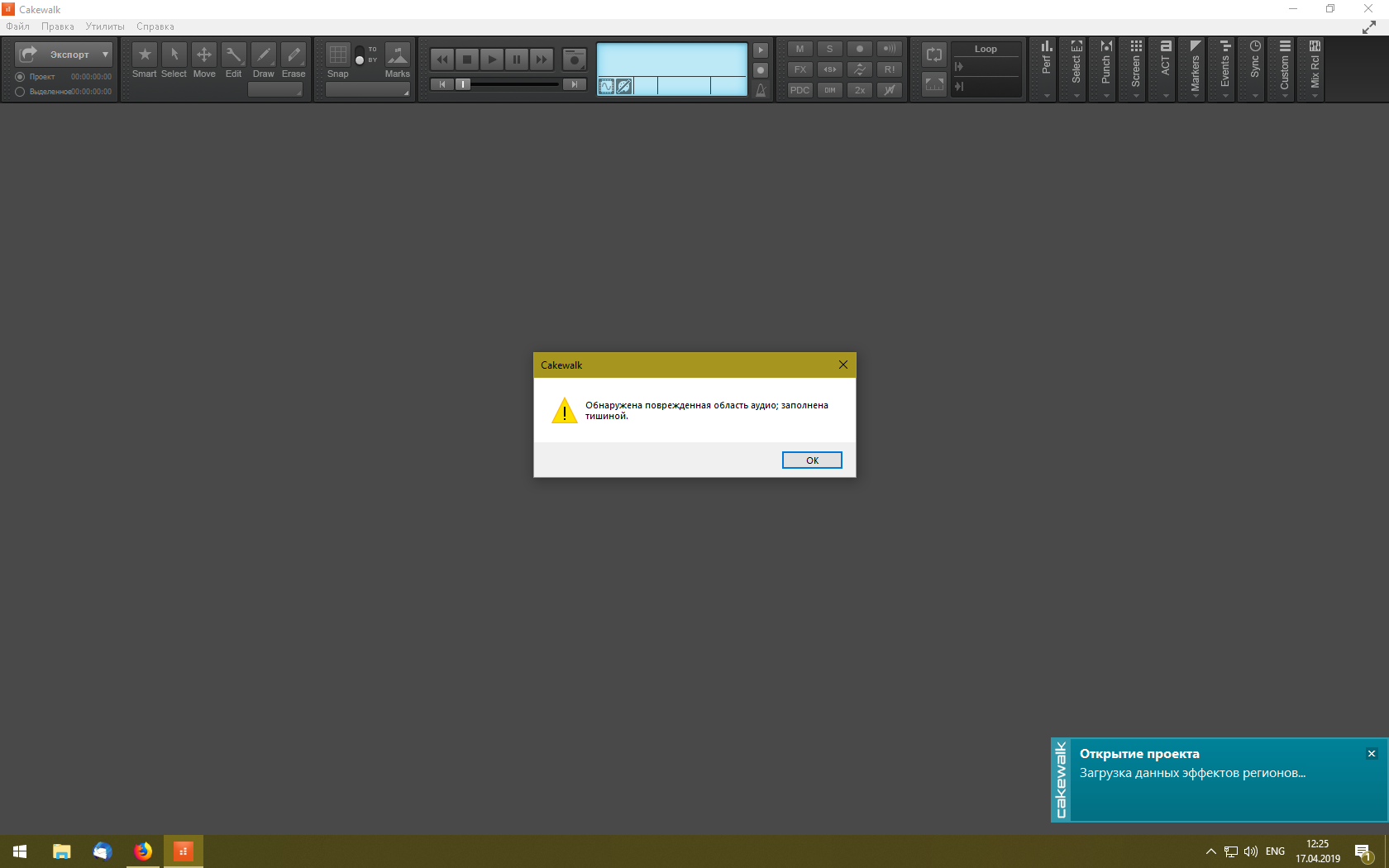The image size is (1389, 868).
Task: Set loop points to selection icon
Action: [934, 83]
